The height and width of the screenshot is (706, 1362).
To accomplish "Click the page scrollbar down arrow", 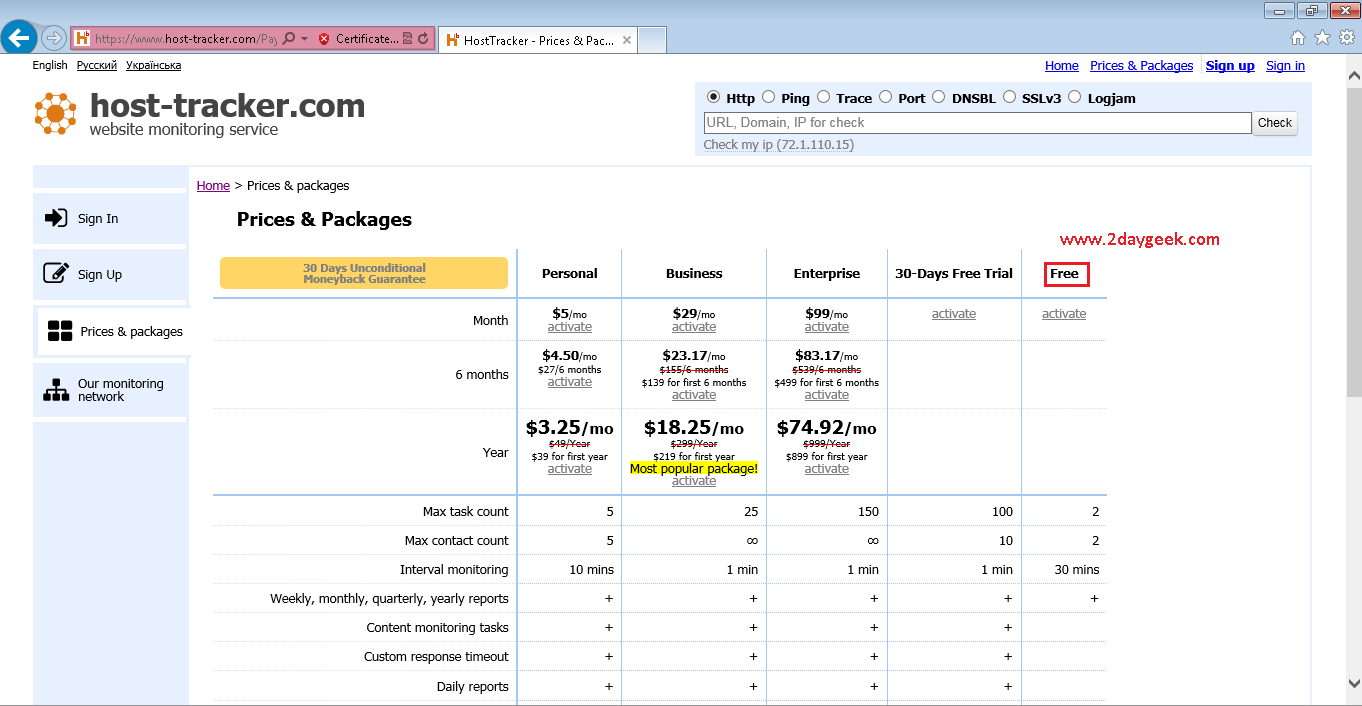I will point(1354,683).
